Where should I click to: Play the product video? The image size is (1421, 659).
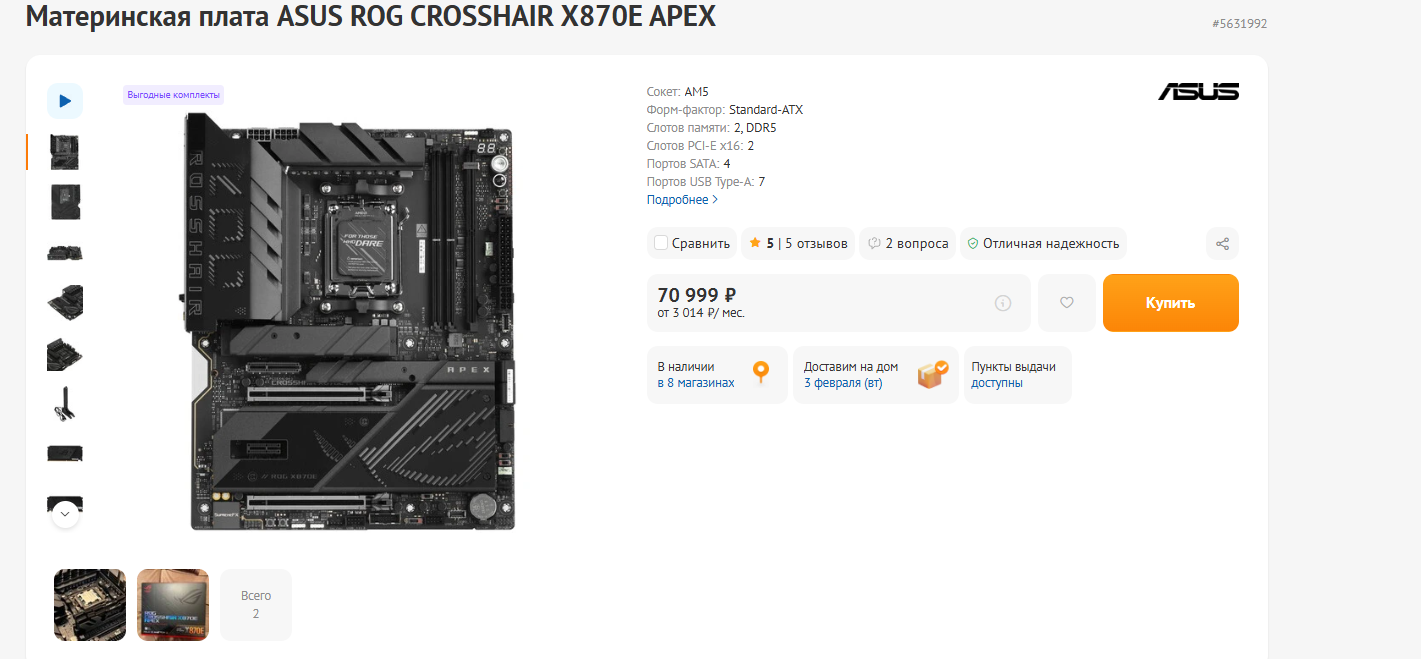click(x=65, y=101)
